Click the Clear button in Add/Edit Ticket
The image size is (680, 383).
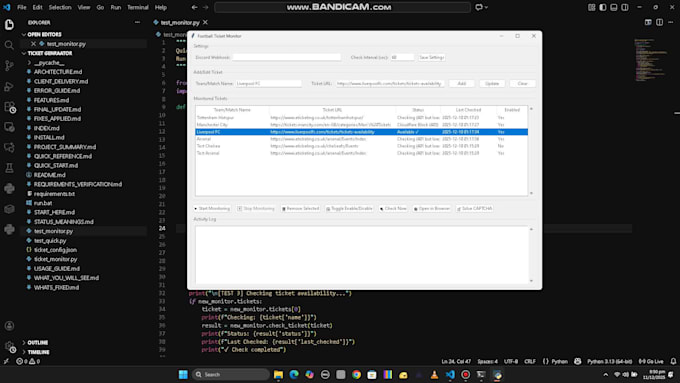click(x=522, y=83)
